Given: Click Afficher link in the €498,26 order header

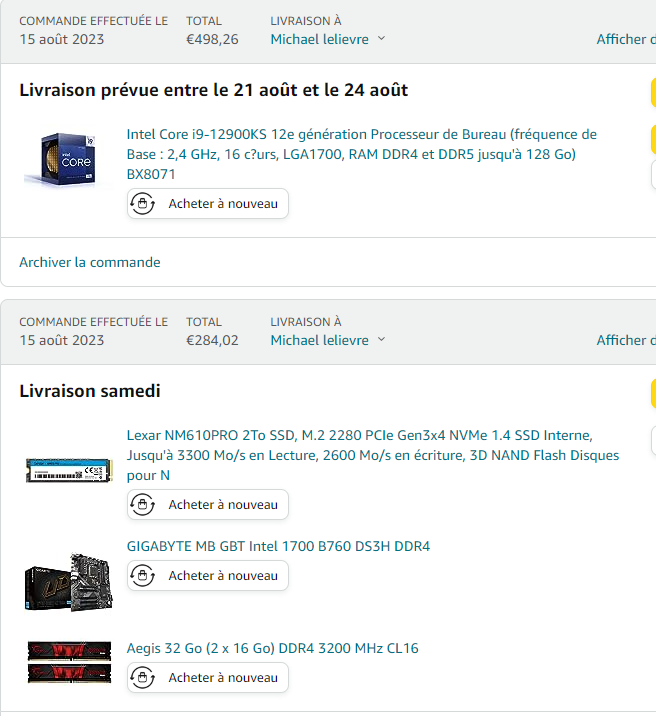Looking at the screenshot, I should click(x=626, y=39).
